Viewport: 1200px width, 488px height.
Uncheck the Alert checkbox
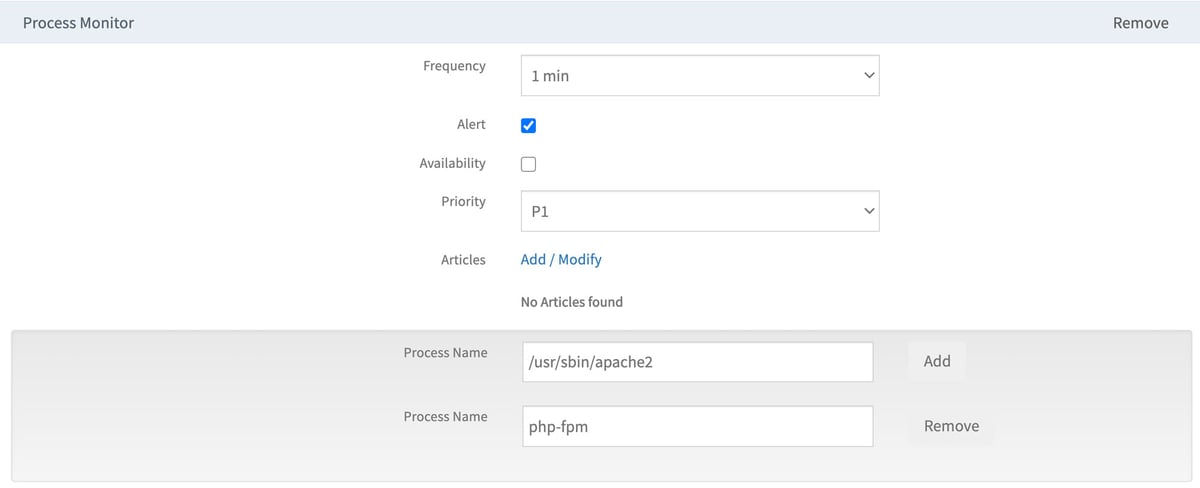tap(529, 126)
